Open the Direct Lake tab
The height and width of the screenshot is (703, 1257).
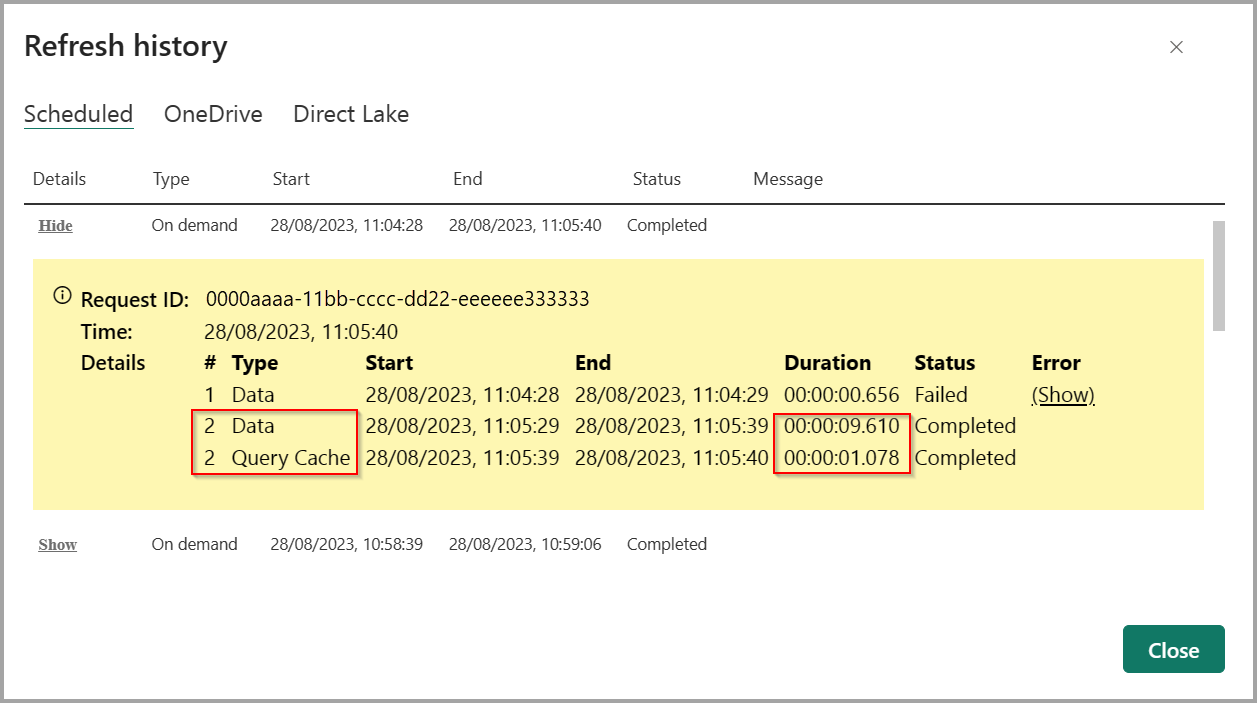(351, 114)
